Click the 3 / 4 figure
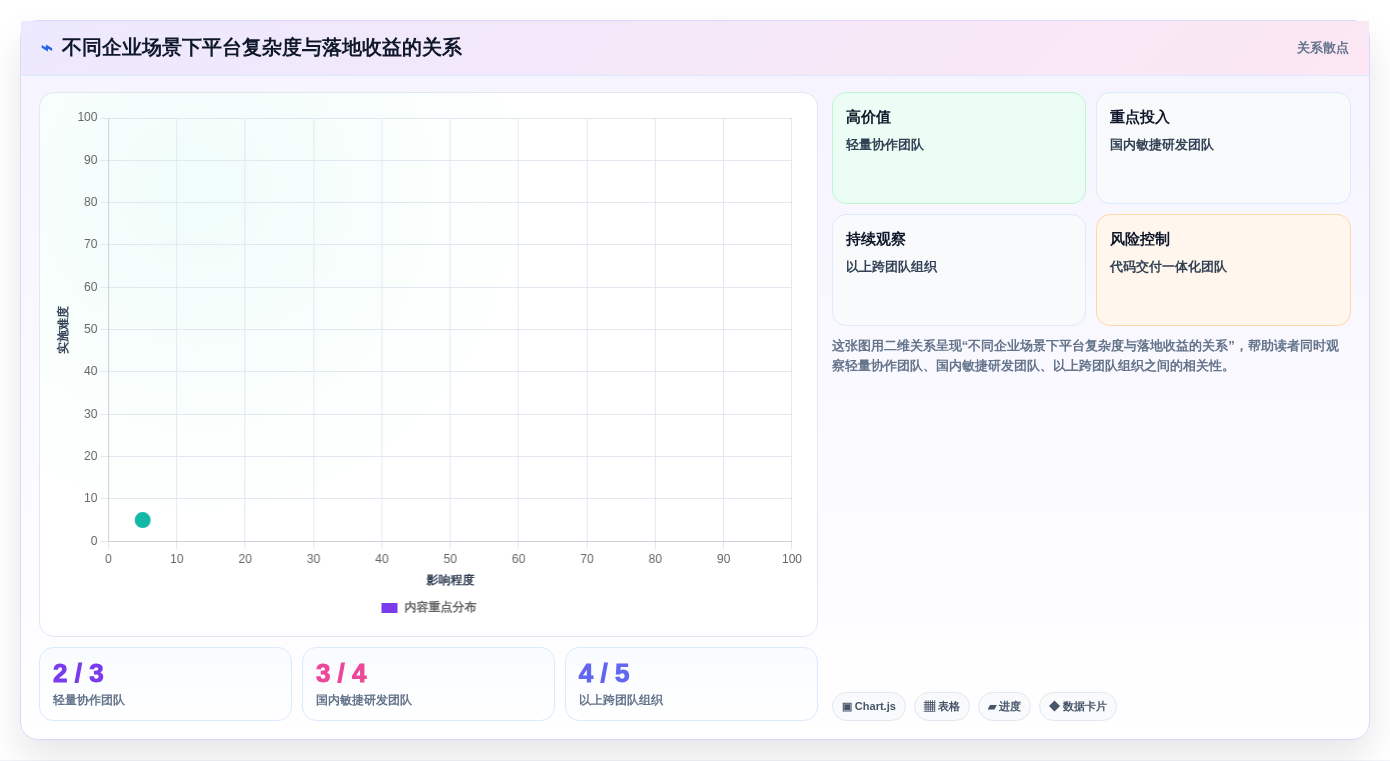 (341, 673)
